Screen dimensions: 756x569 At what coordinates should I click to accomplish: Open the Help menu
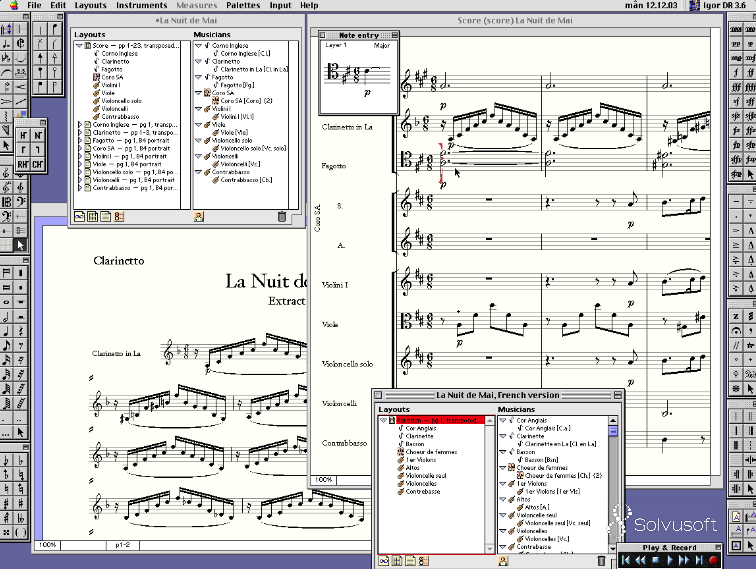pyautogui.click(x=309, y=5)
